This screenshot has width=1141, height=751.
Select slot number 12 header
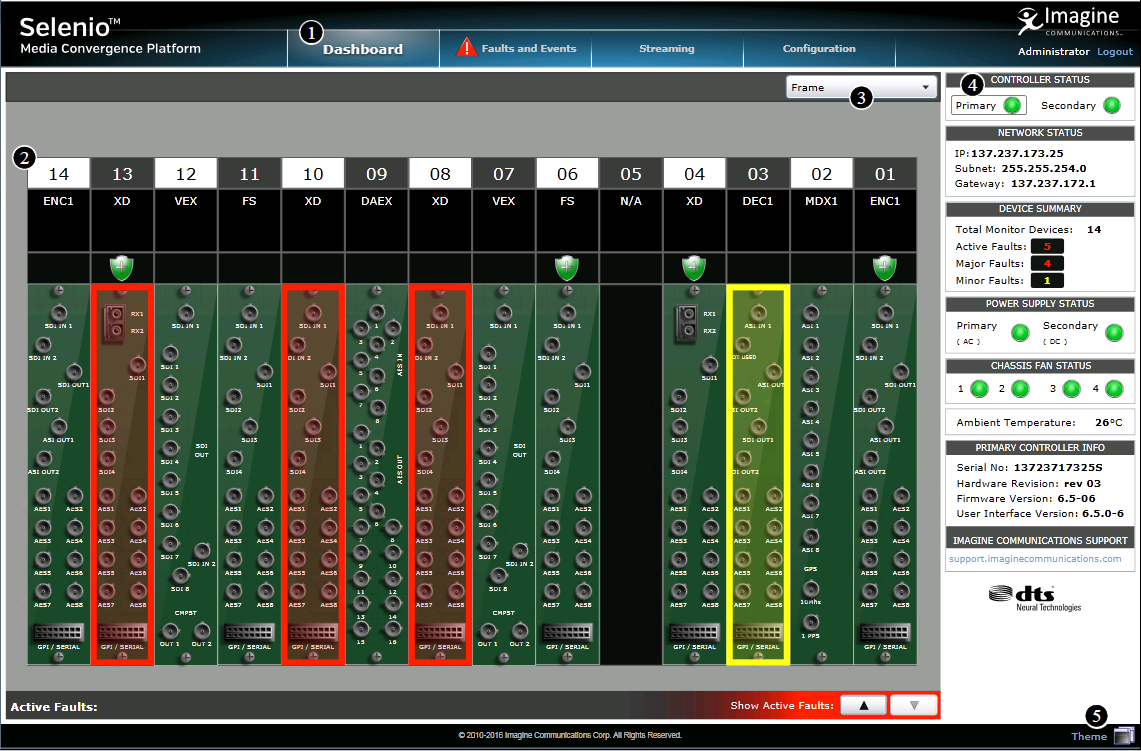(x=186, y=174)
